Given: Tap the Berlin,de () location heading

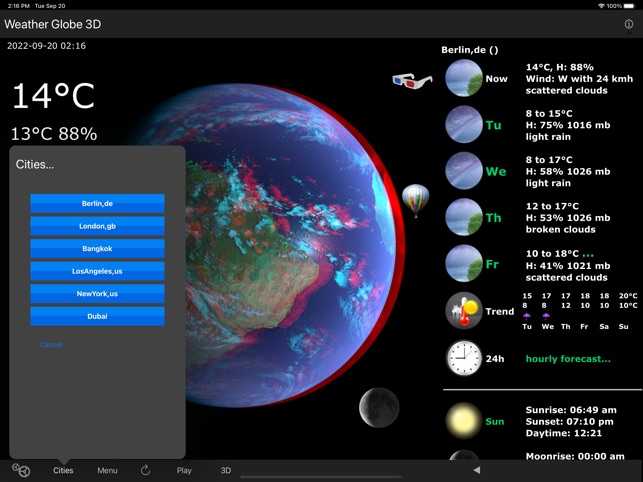Looking at the screenshot, I should click(470, 50).
